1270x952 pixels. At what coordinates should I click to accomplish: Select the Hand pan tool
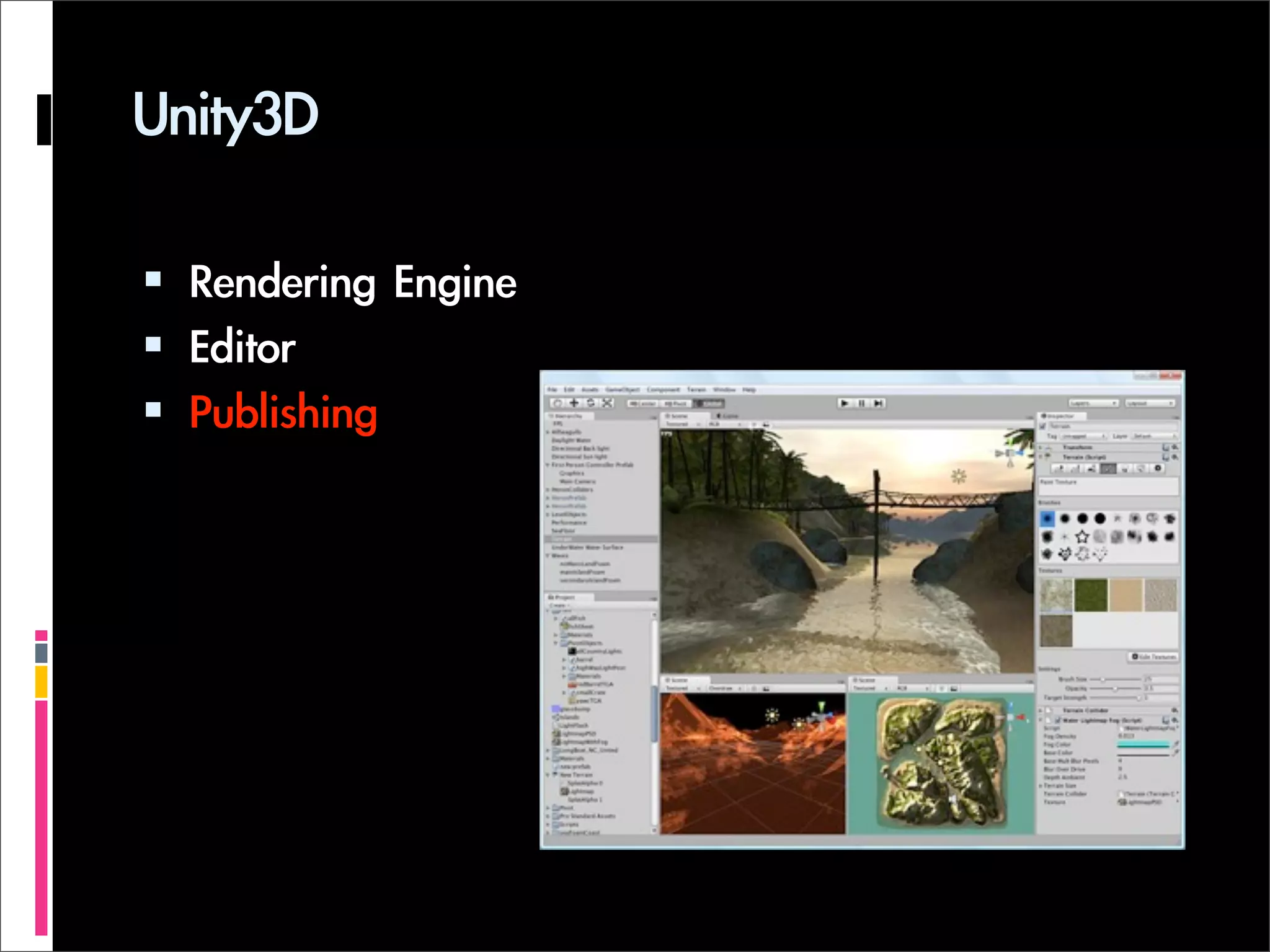point(557,403)
